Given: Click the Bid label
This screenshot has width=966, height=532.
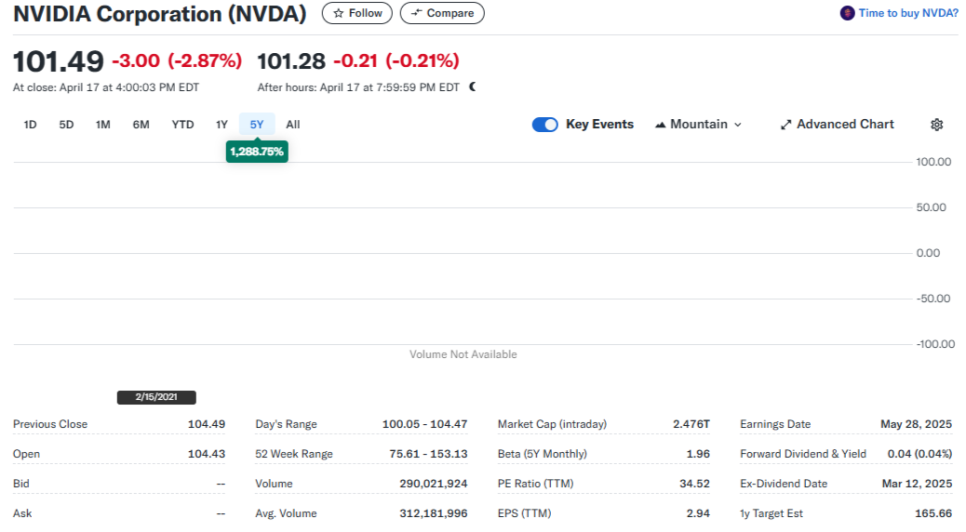Looking at the screenshot, I should click(x=21, y=483).
